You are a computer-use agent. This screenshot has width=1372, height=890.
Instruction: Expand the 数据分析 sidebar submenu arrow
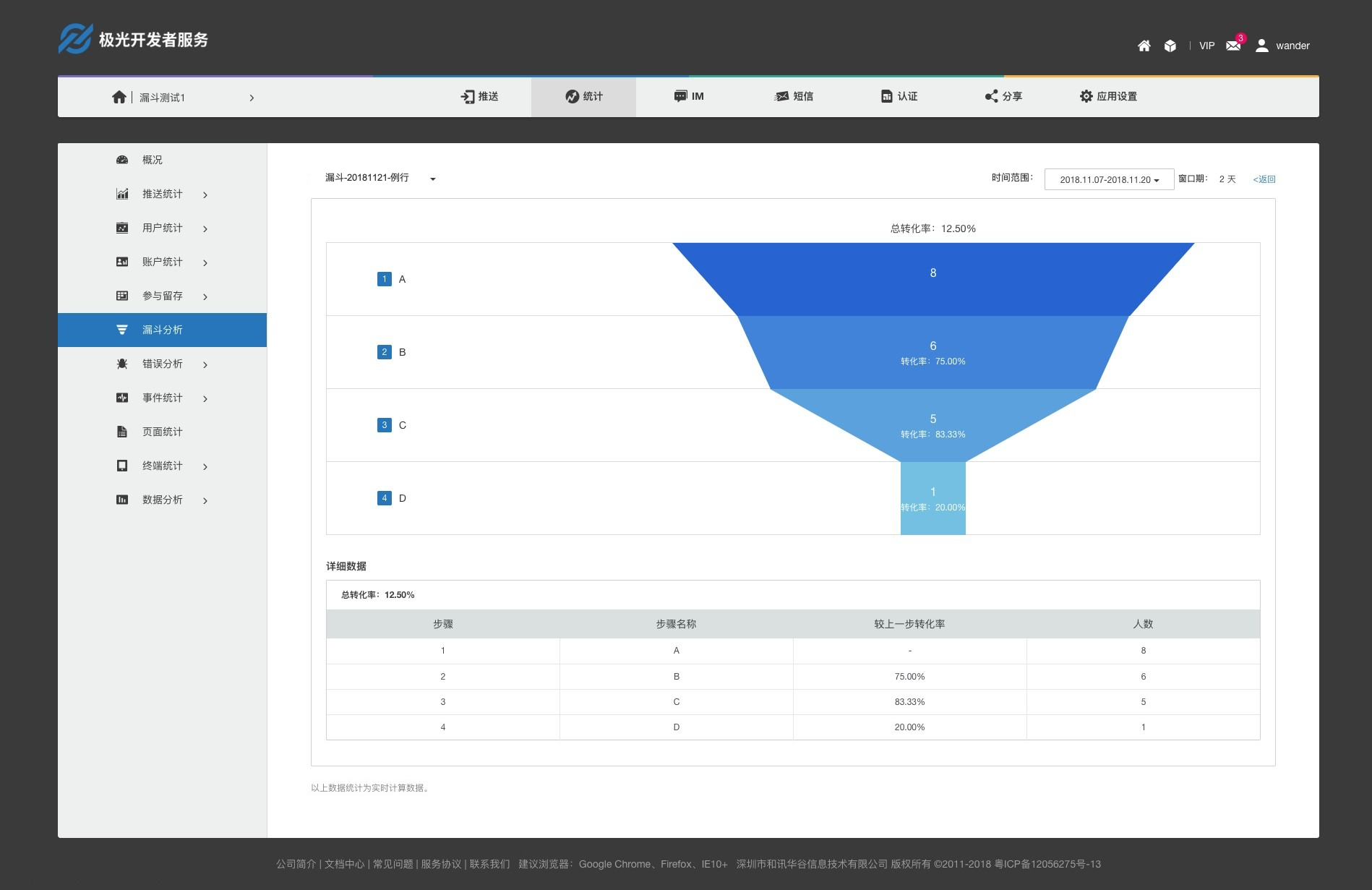[205, 500]
